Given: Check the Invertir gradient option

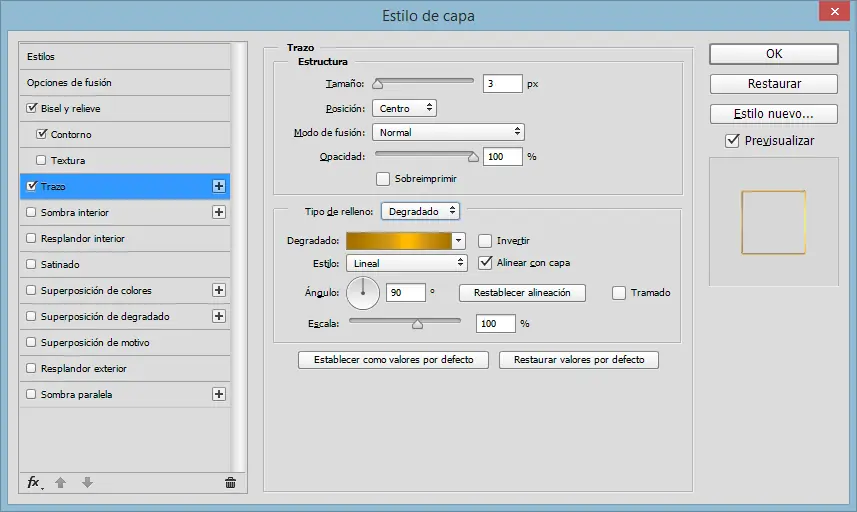Looking at the screenshot, I should click(485, 240).
